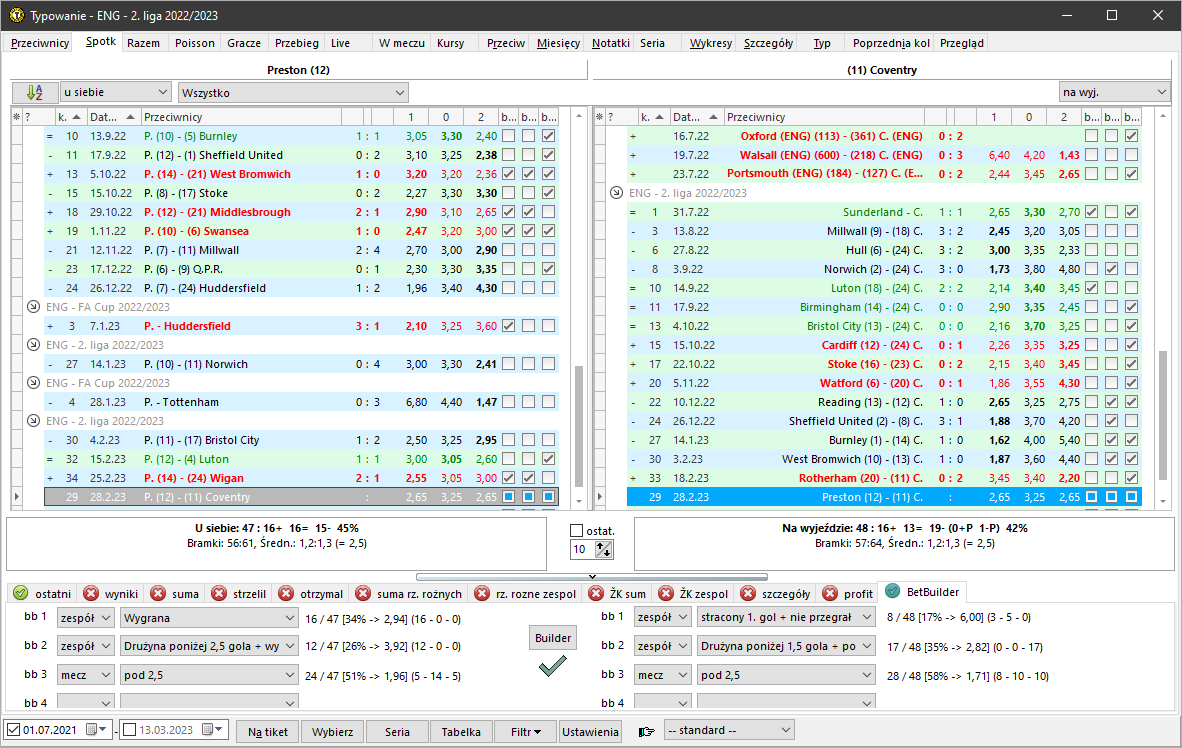Click the A-Z sort icon above Preston's match list

pos(34,91)
